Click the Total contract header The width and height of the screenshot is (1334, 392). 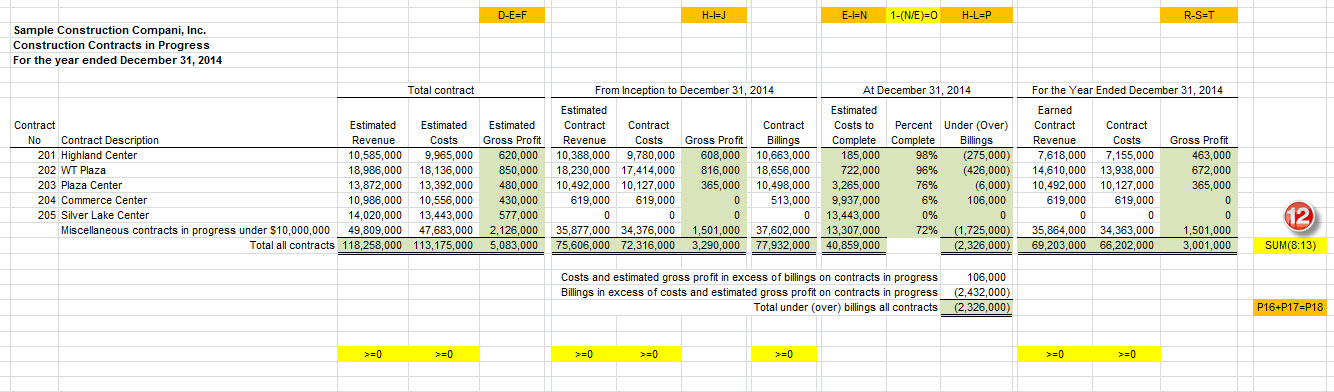point(441,90)
